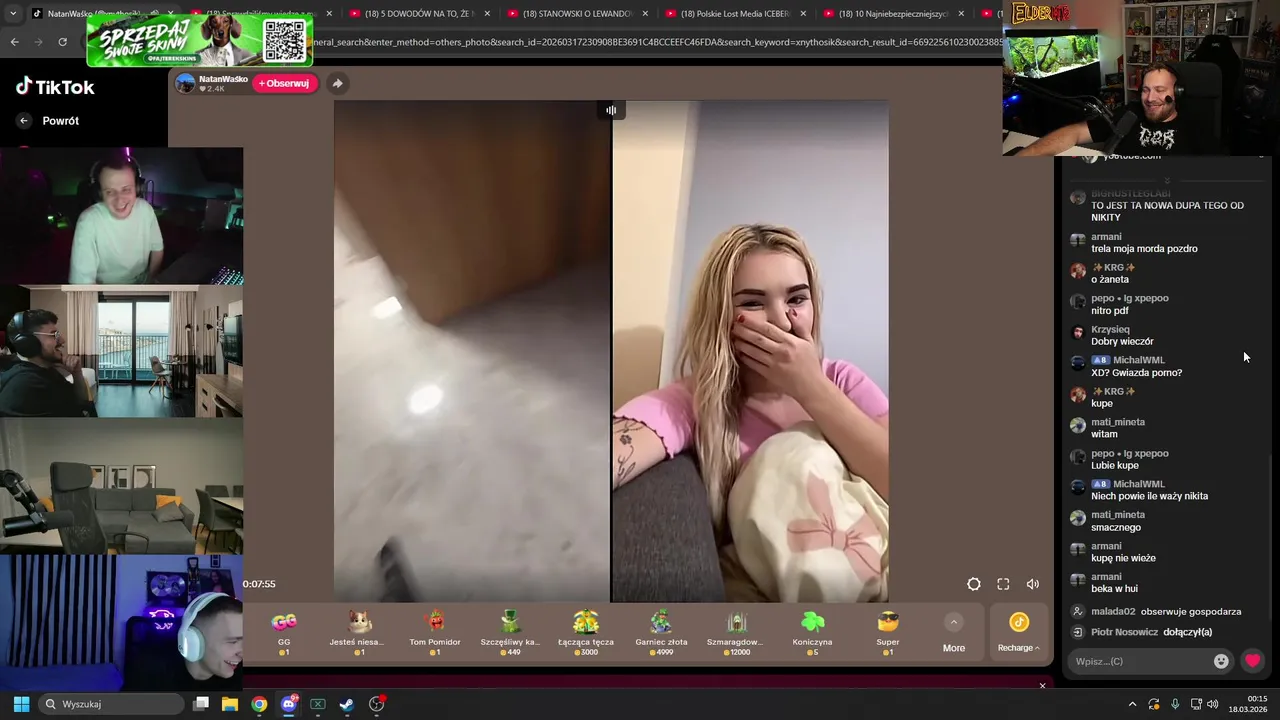Send the GG gift

pyautogui.click(x=284, y=632)
